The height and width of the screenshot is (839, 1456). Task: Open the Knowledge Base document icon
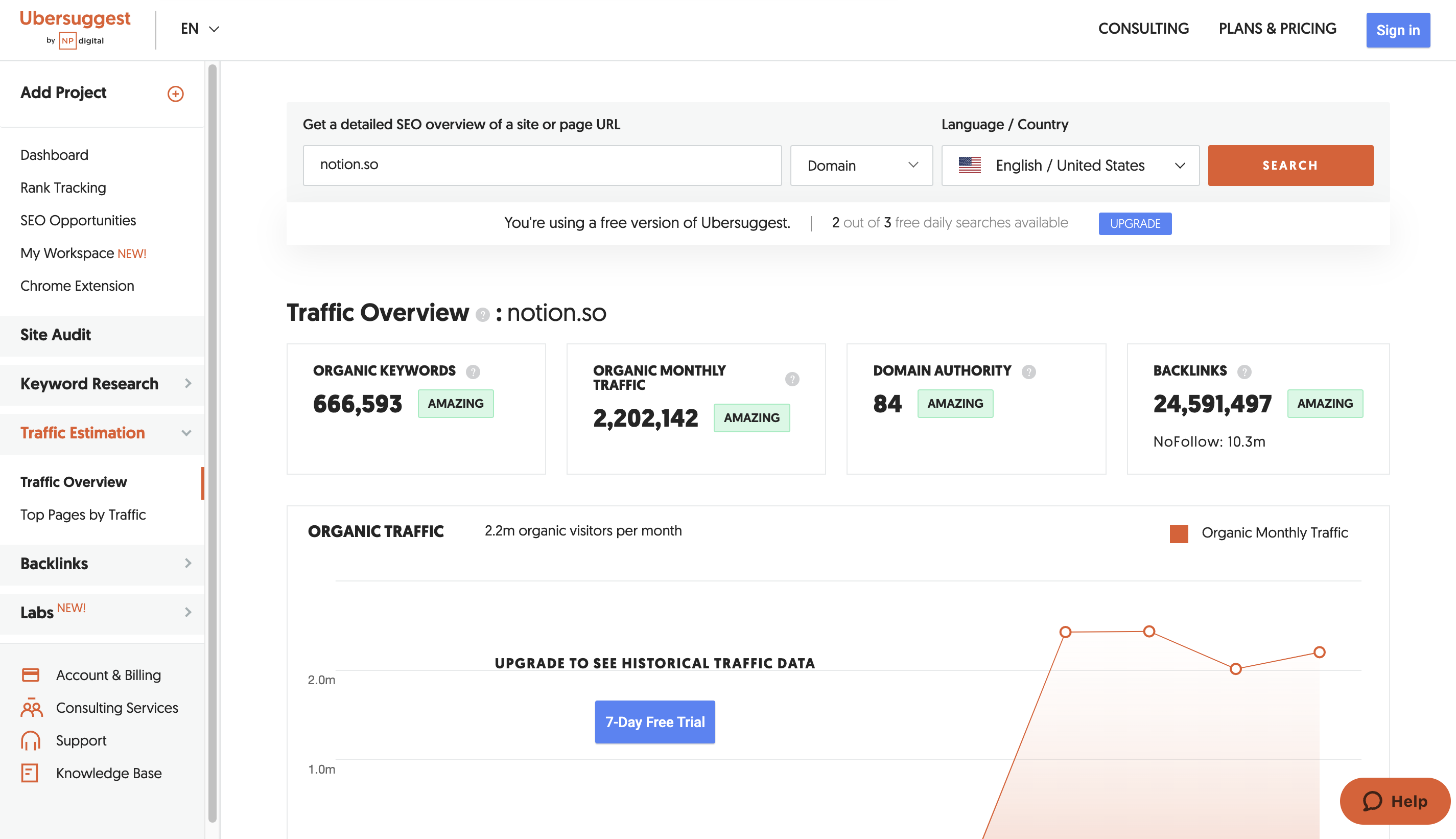(31, 773)
